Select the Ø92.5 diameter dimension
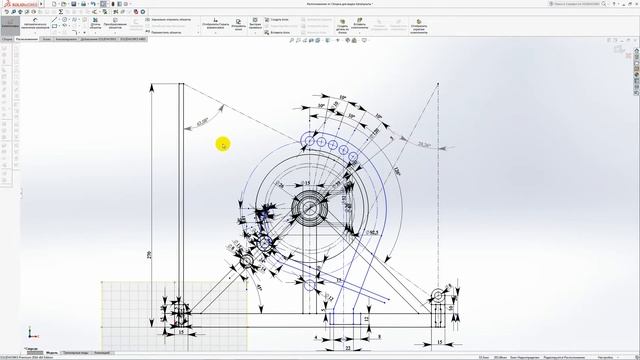The width and height of the screenshot is (640, 360). click(x=372, y=232)
